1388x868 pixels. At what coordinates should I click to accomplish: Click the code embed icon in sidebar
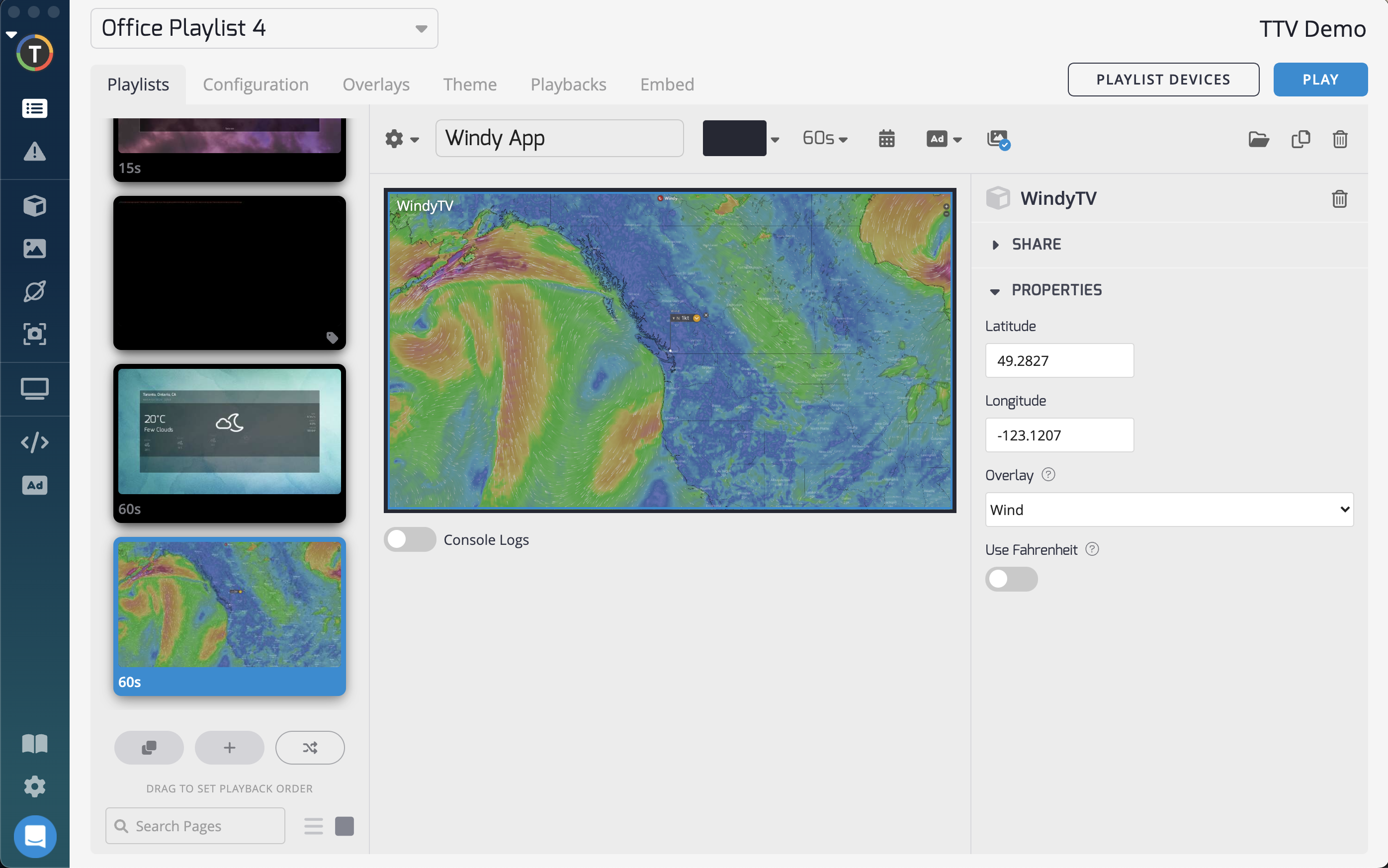[x=34, y=442]
